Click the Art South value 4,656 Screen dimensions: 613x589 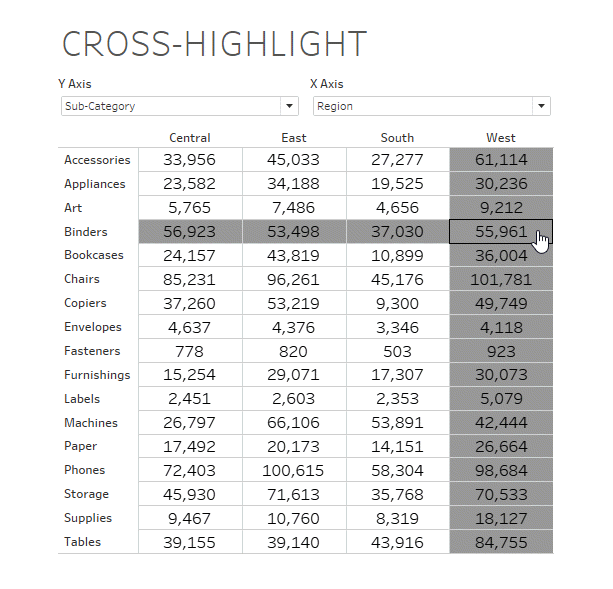pyautogui.click(x=397, y=208)
